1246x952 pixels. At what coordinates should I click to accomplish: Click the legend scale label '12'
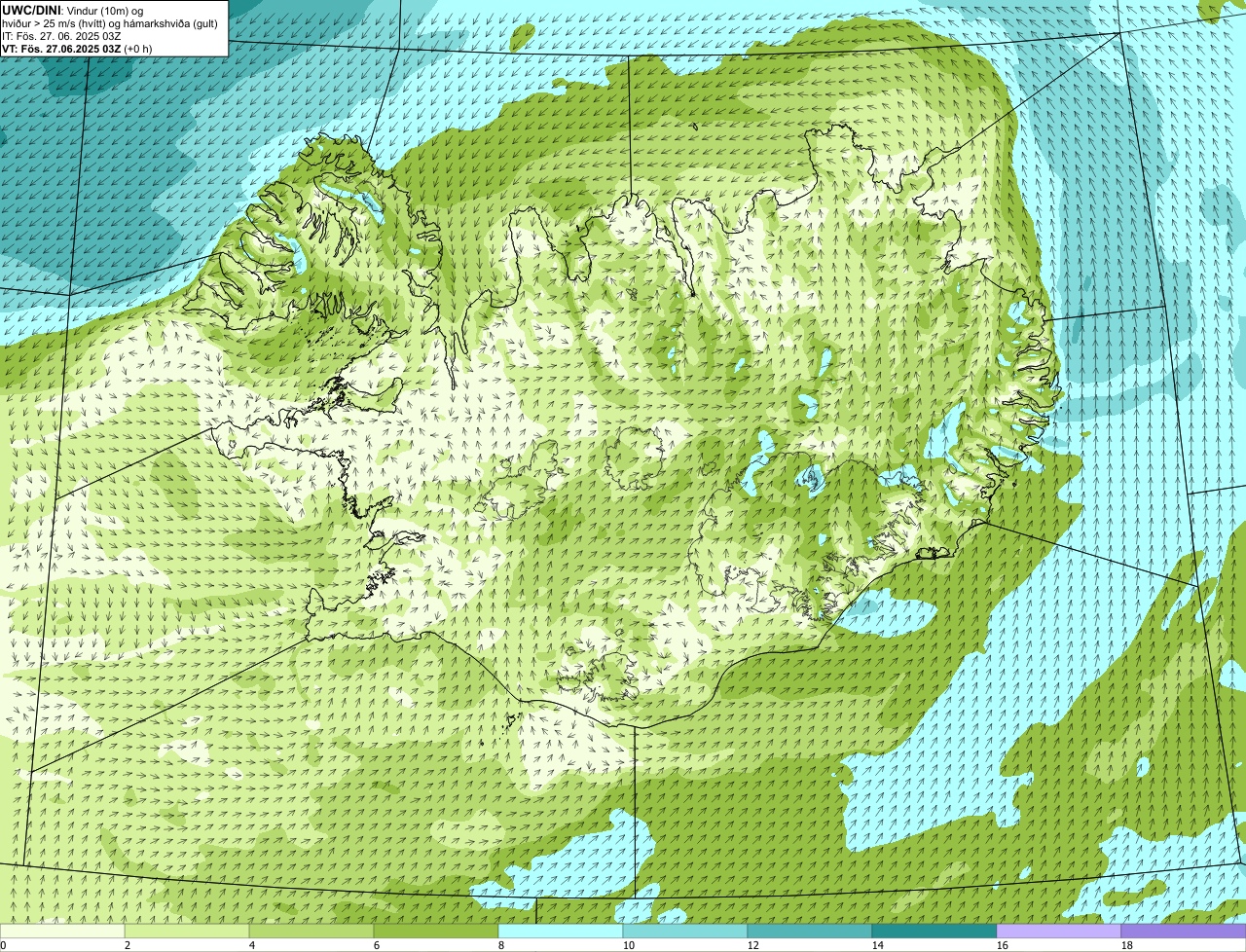752,945
